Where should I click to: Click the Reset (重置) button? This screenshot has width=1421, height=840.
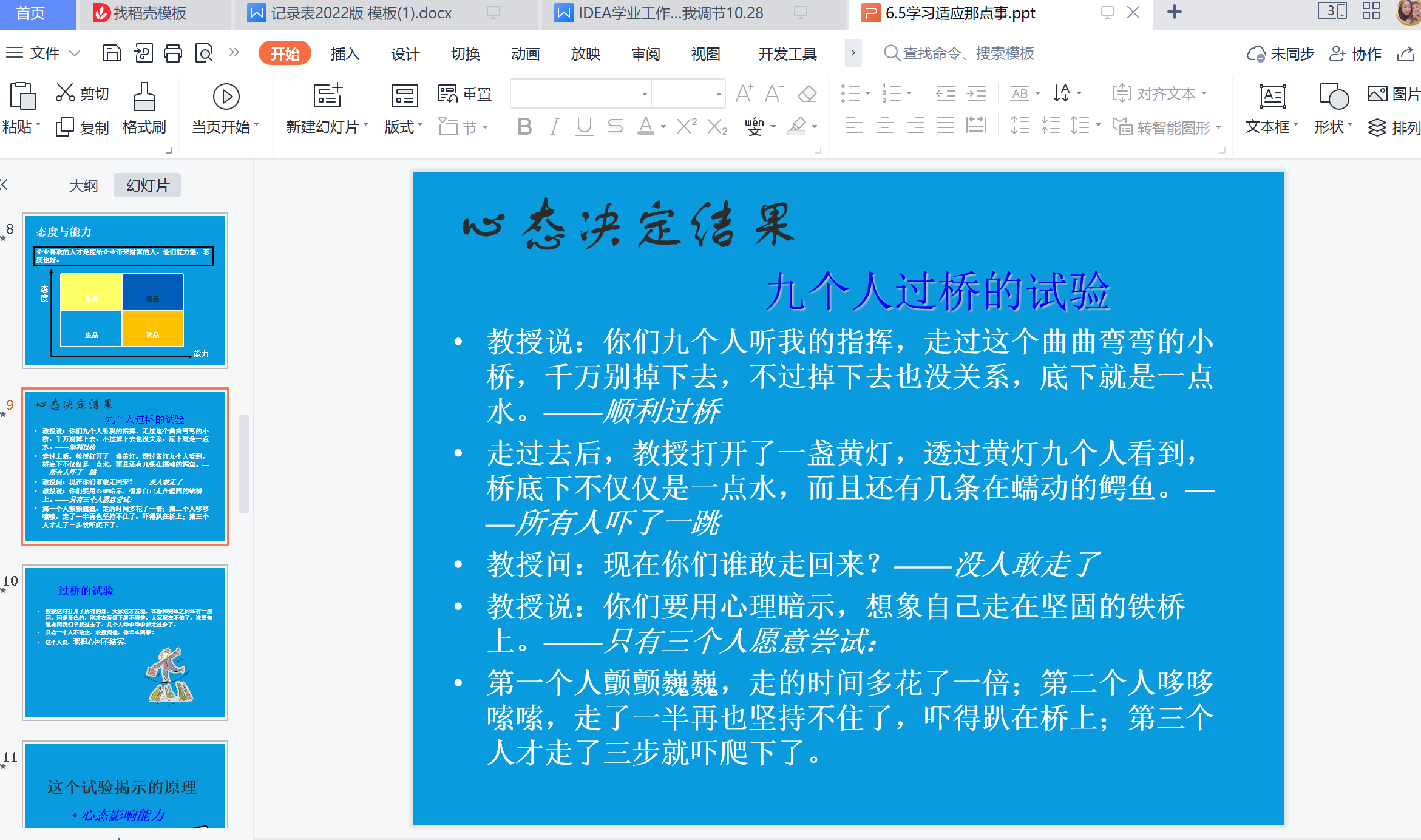pos(465,94)
